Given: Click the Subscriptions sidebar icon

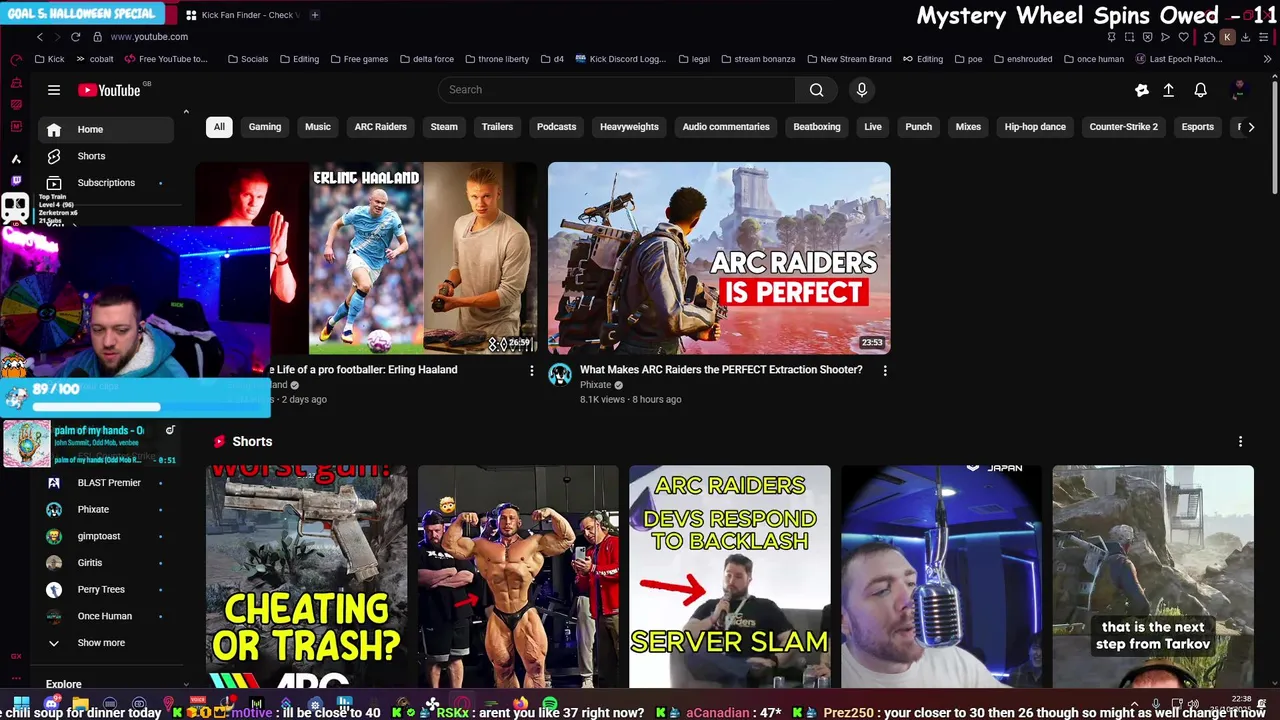Looking at the screenshot, I should point(54,183).
